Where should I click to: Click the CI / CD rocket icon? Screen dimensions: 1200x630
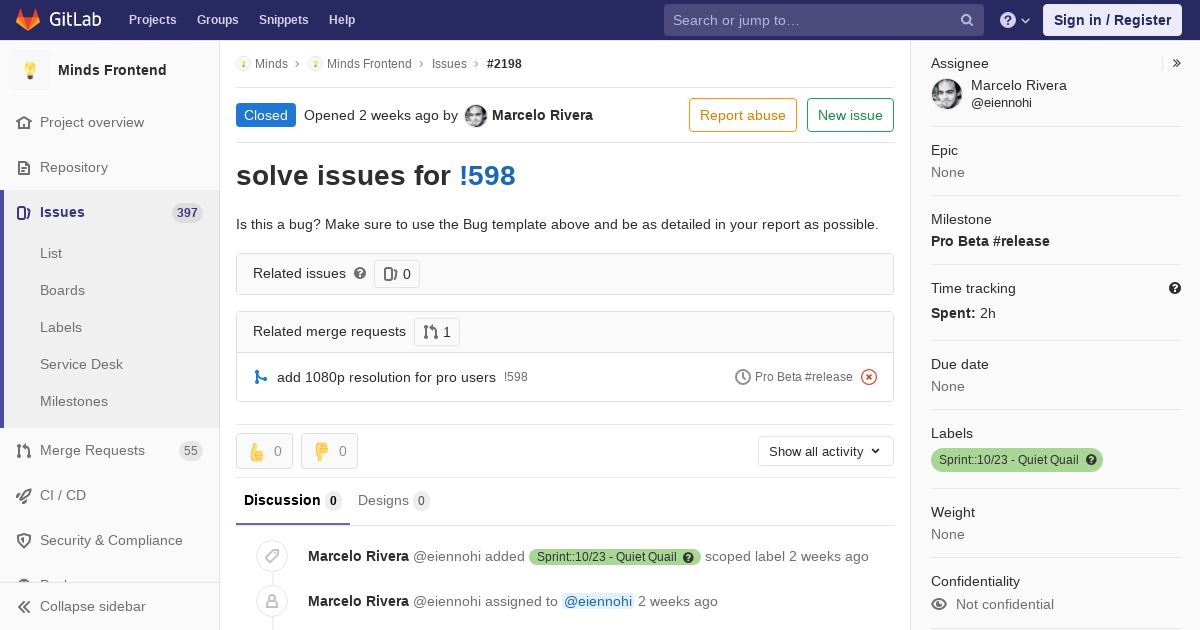(24, 495)
